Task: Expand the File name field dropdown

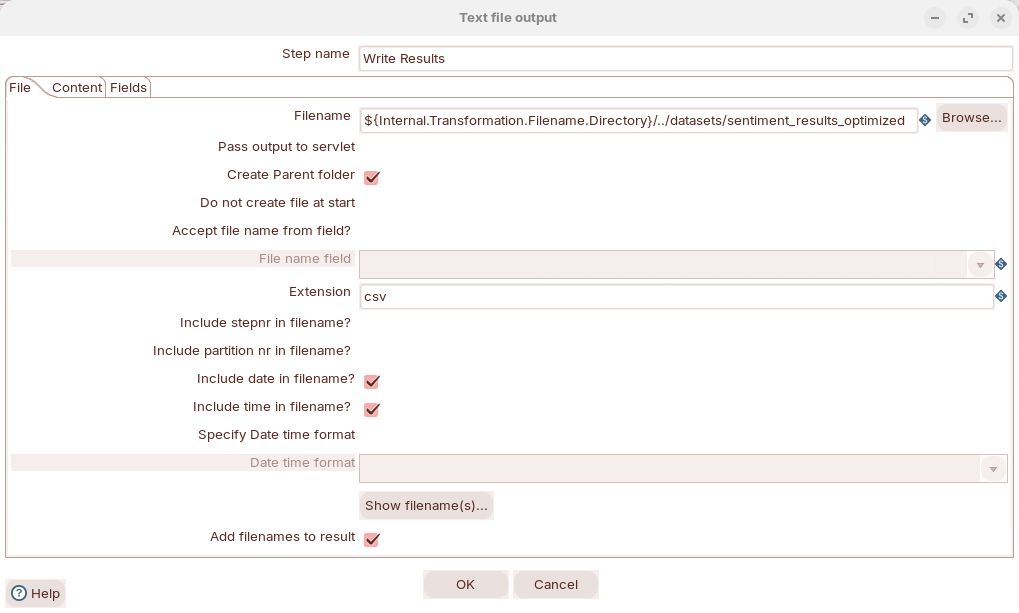Action: tap(980, 265)
